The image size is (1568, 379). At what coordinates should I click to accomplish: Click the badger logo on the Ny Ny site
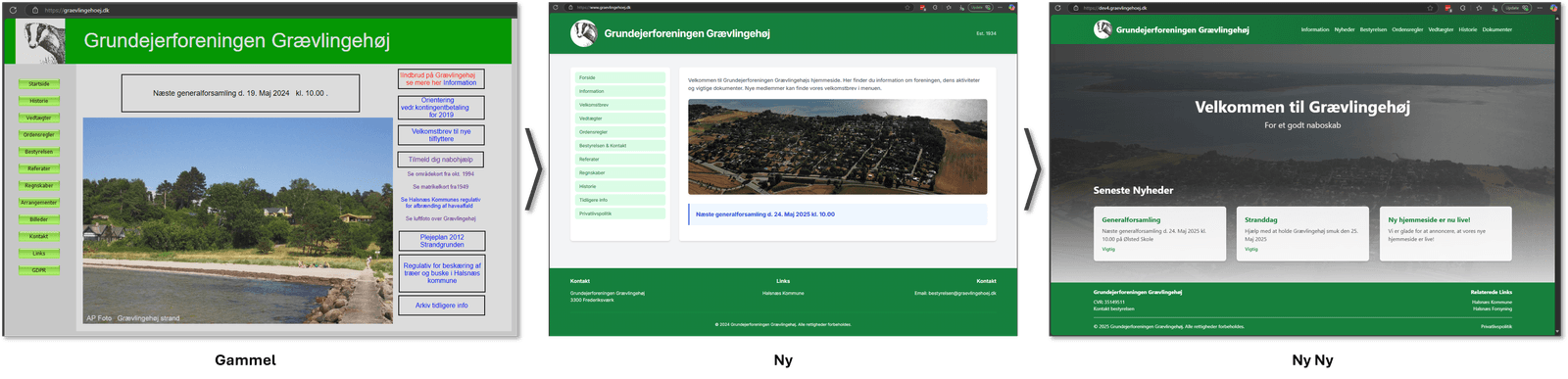click(x=1102, y=29)
